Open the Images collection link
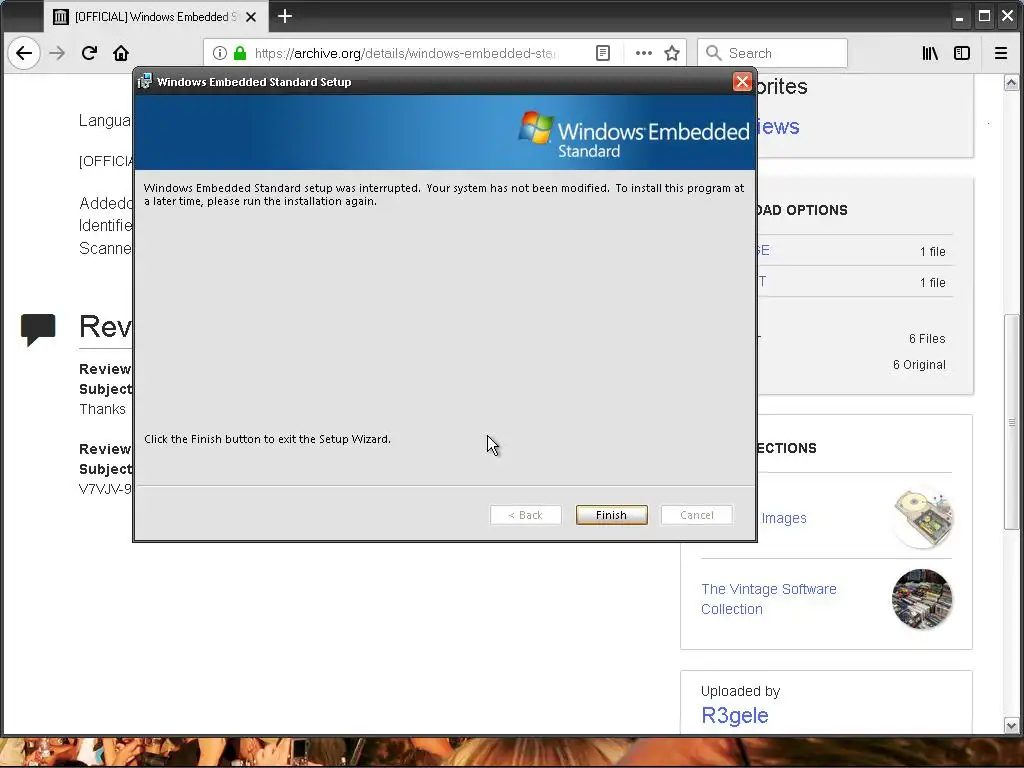Image resolution: width=1024 pixels, height=768 pixels. (x=784, y=518)
